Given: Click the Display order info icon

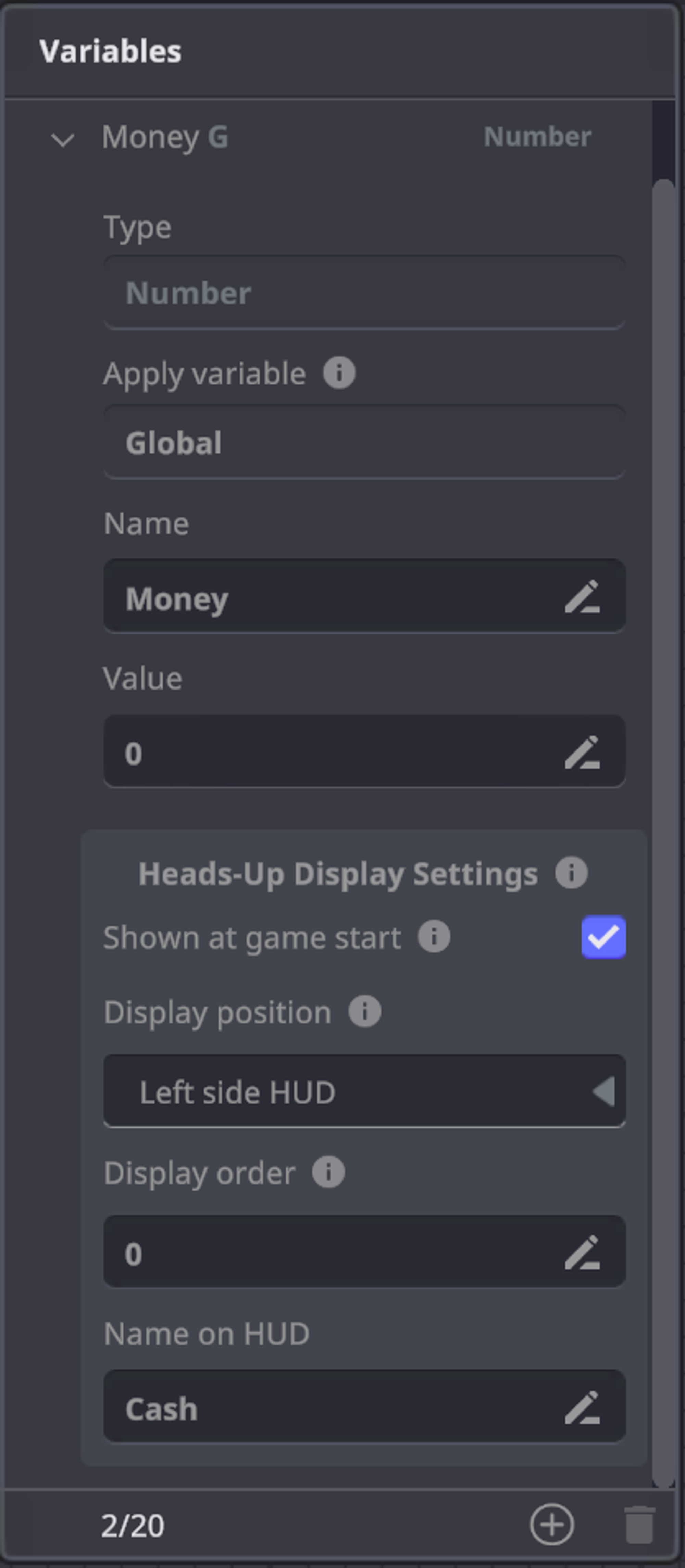Looking at the screenshot, I should [x=328, y=1172].
